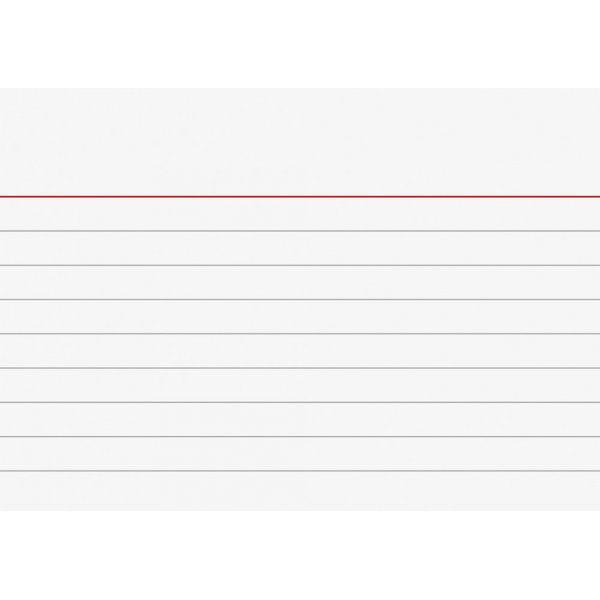Screen dimensions: 600x600
Task: Click the last gray ruled line at bottom
Action: click(300, 470)
